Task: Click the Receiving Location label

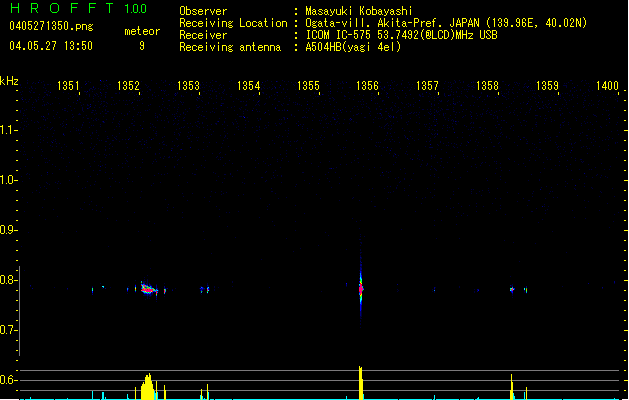Action: [x=233, y=23]
